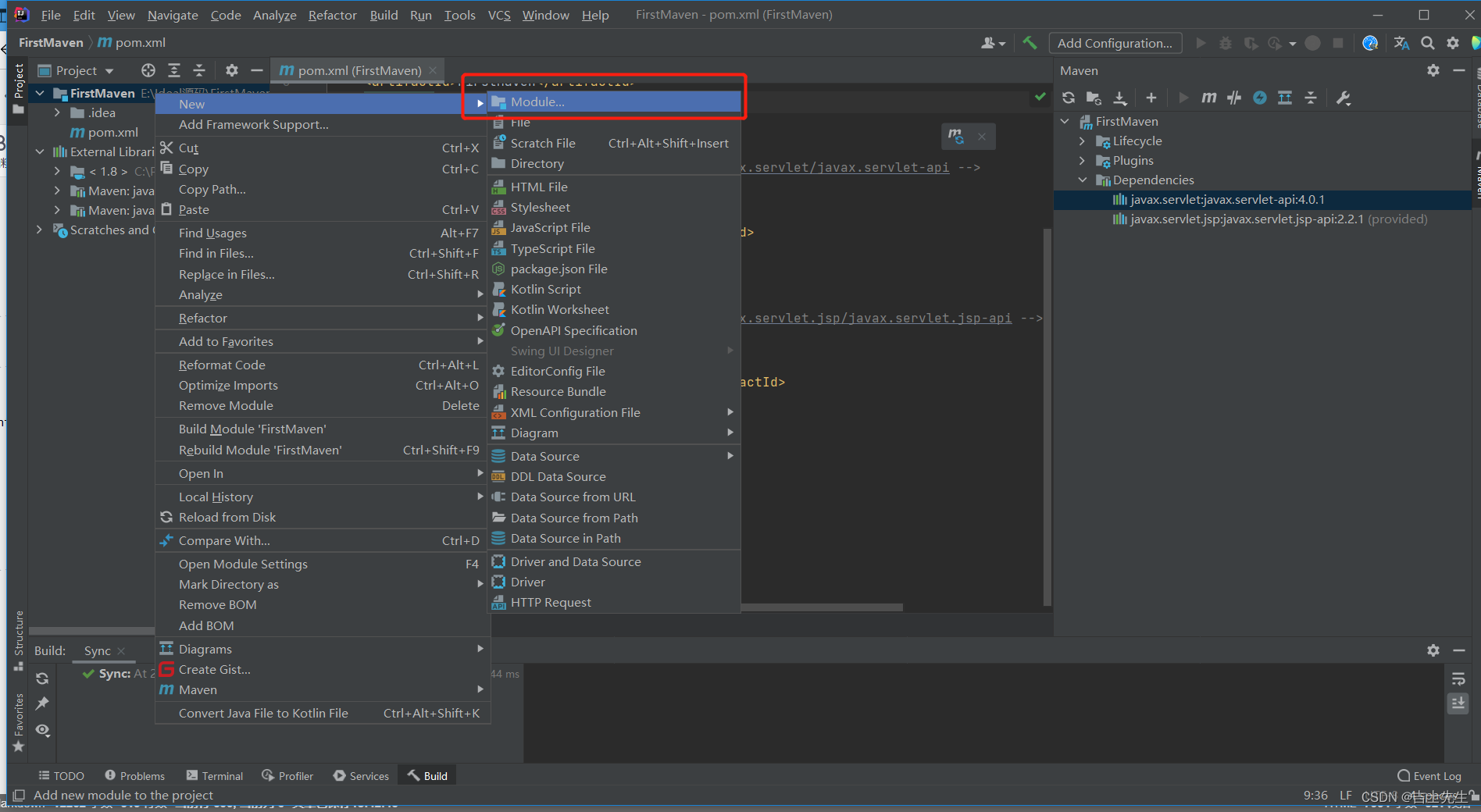
Task: Reload All Maven Projects icon
Action: click(1069, 98)
